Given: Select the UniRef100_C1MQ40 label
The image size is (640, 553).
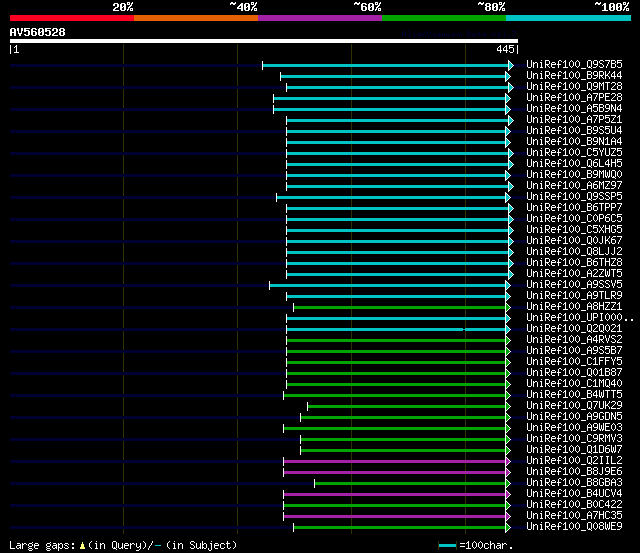Looking at the screenshot, I should [x=574, y=384].
